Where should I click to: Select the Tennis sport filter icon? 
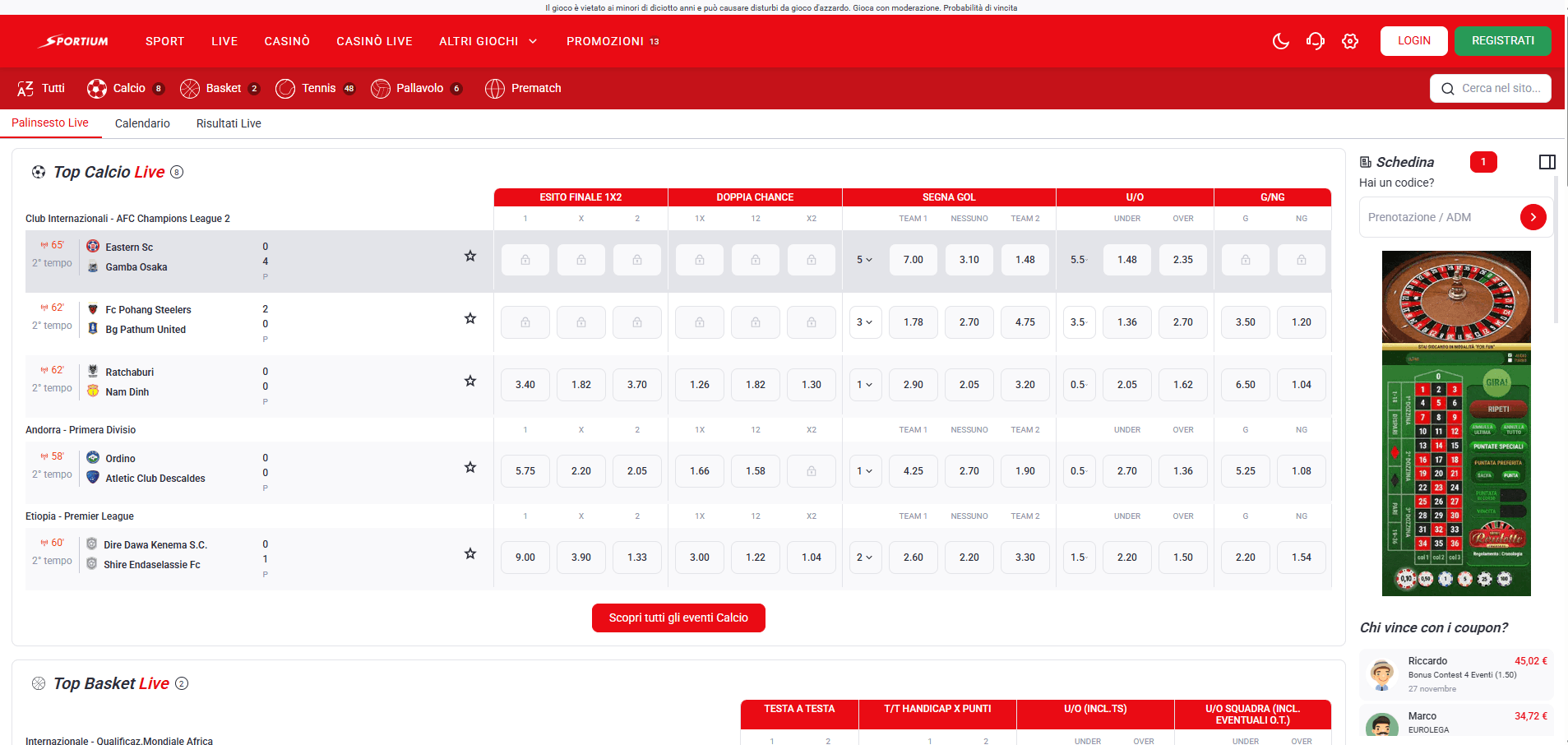285,88
